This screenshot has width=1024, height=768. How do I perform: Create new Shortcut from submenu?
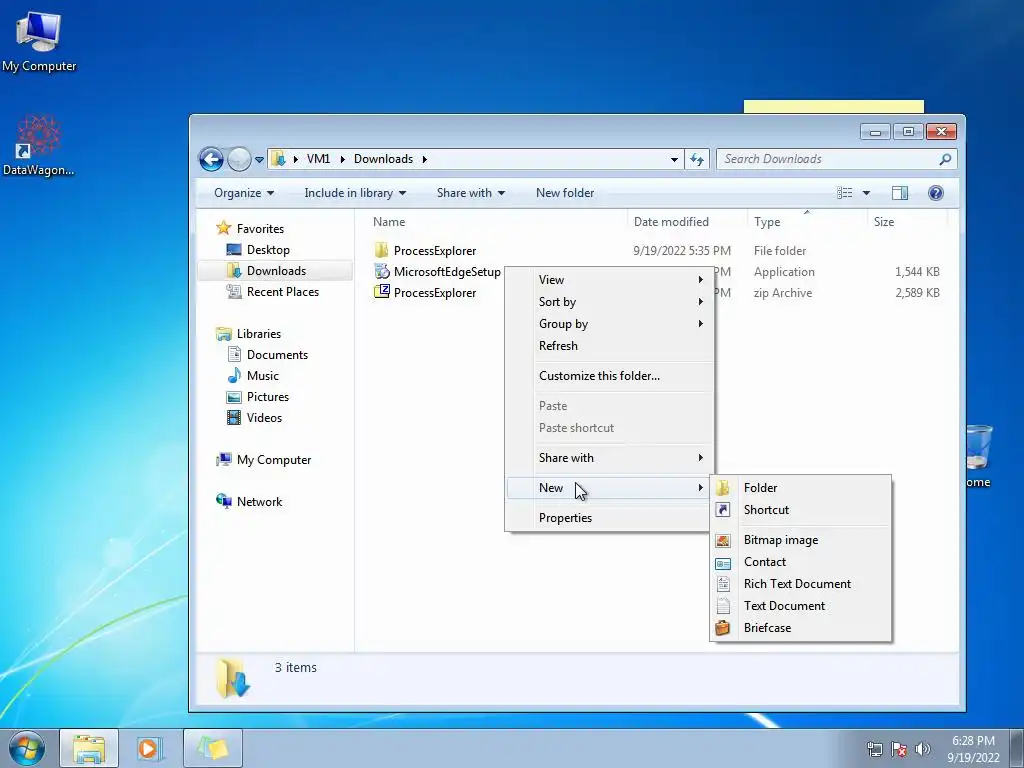[801, 510]
